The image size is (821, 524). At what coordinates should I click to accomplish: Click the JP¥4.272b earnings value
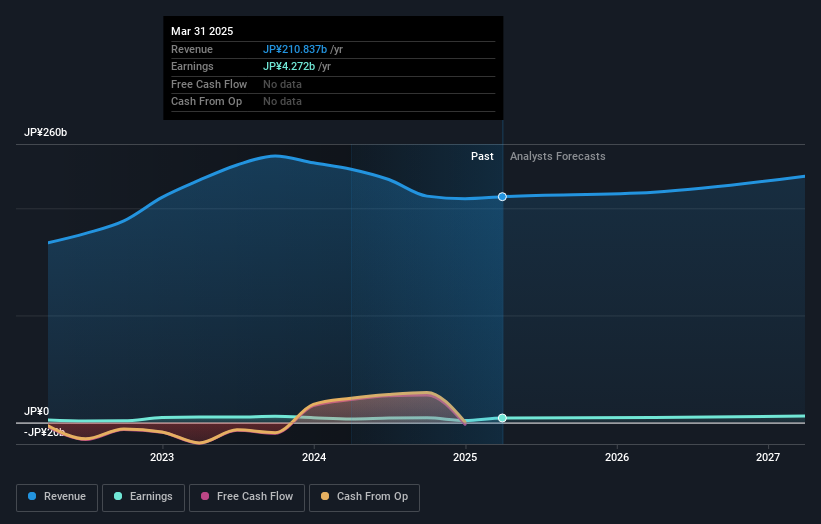pyautogui.click(x=289, y=66)
